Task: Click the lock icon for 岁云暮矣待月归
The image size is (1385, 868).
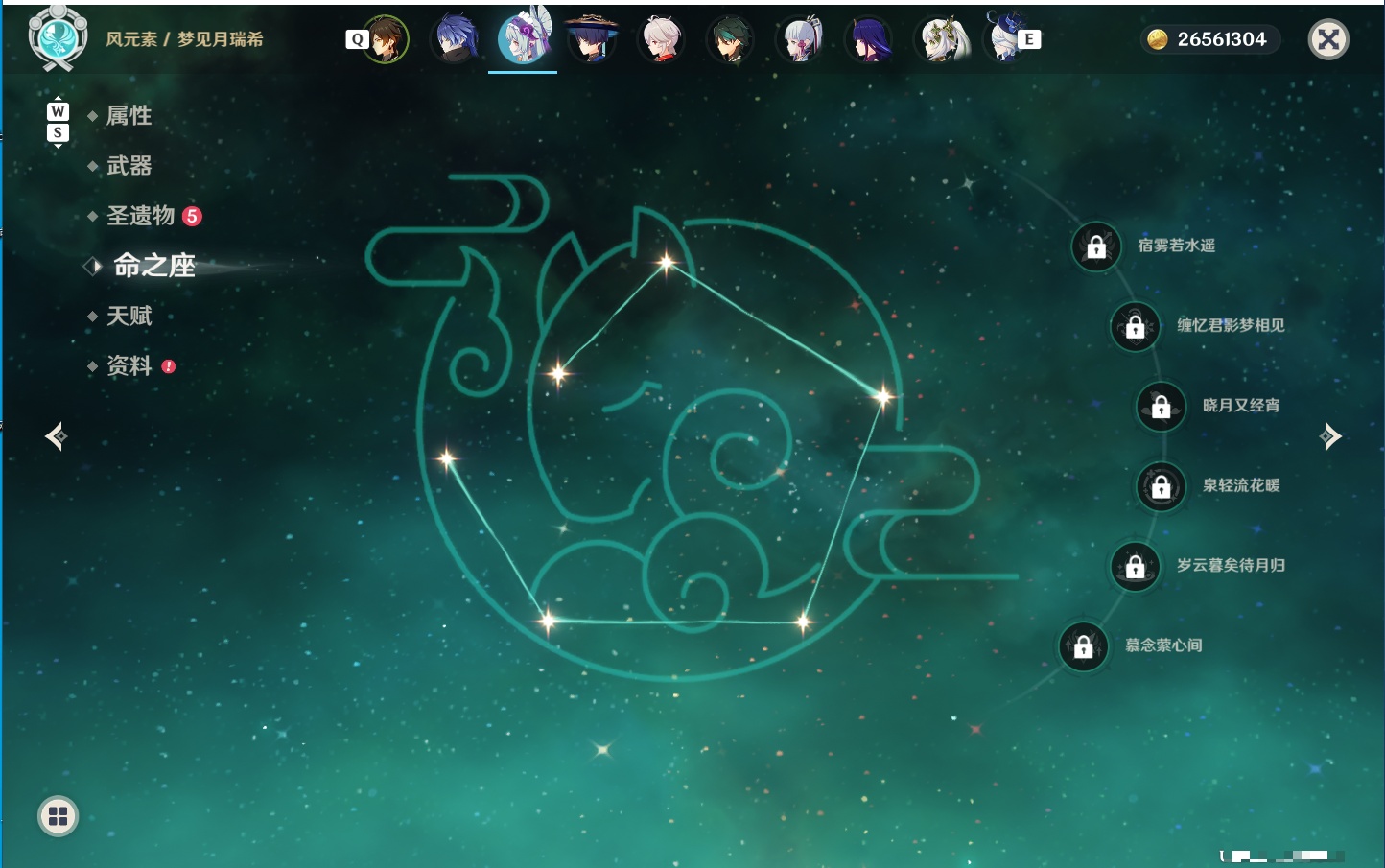Action: click(1136, 566)
